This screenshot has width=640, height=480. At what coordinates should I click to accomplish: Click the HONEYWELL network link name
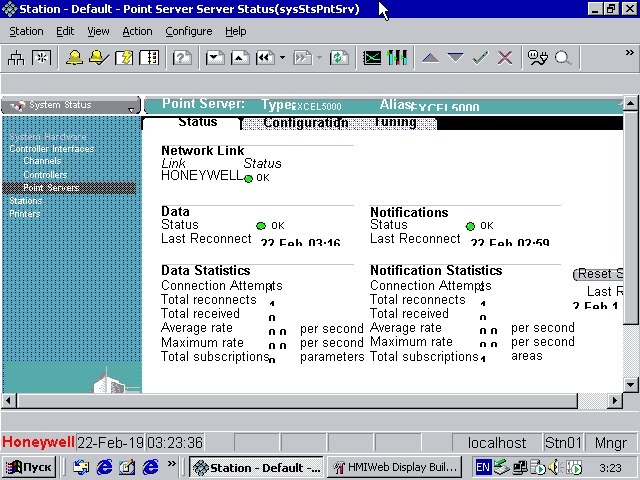point(202,176)
